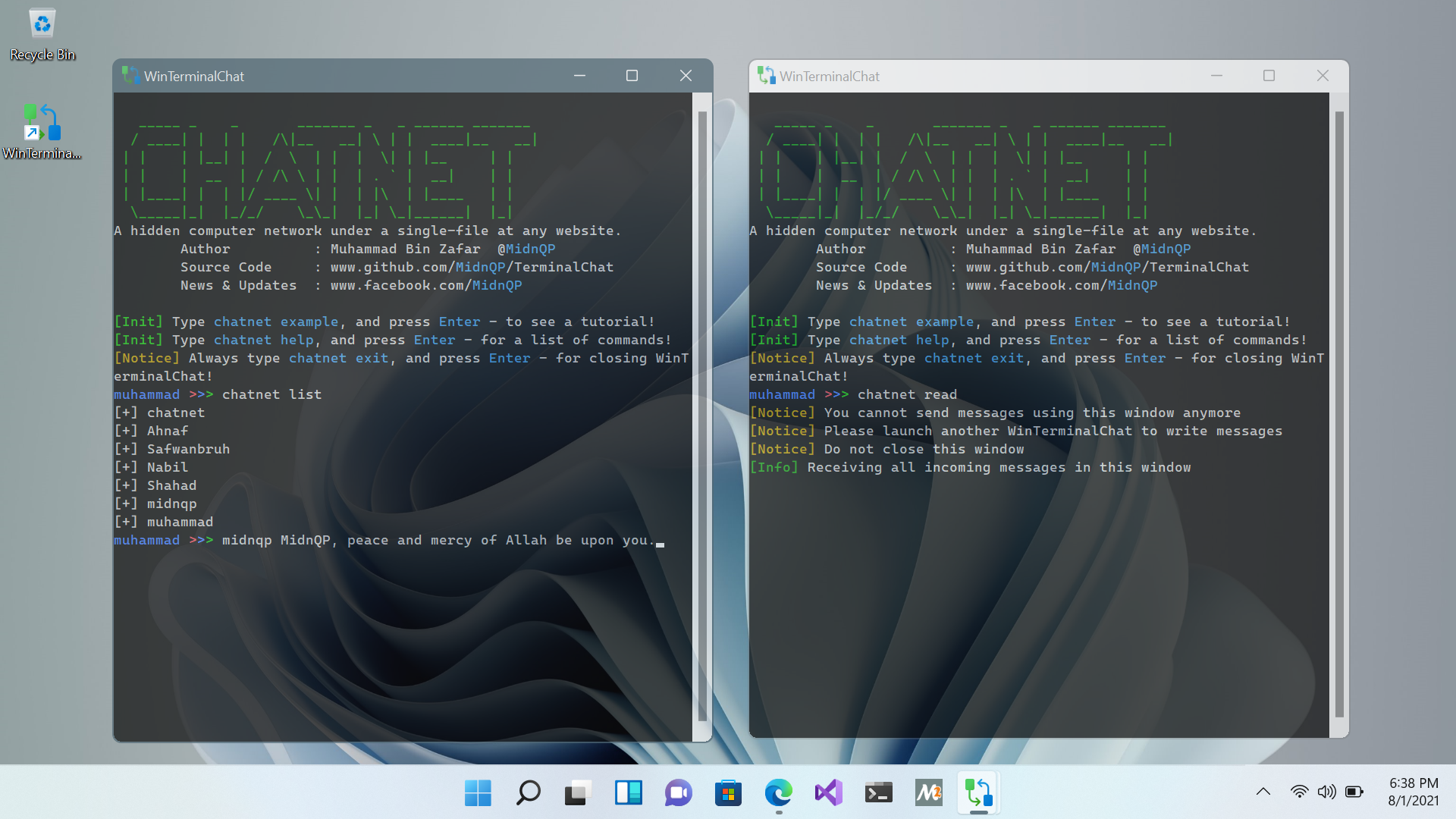
Task: Open quick settings via the battery icon
Action: coord(1355,791)
